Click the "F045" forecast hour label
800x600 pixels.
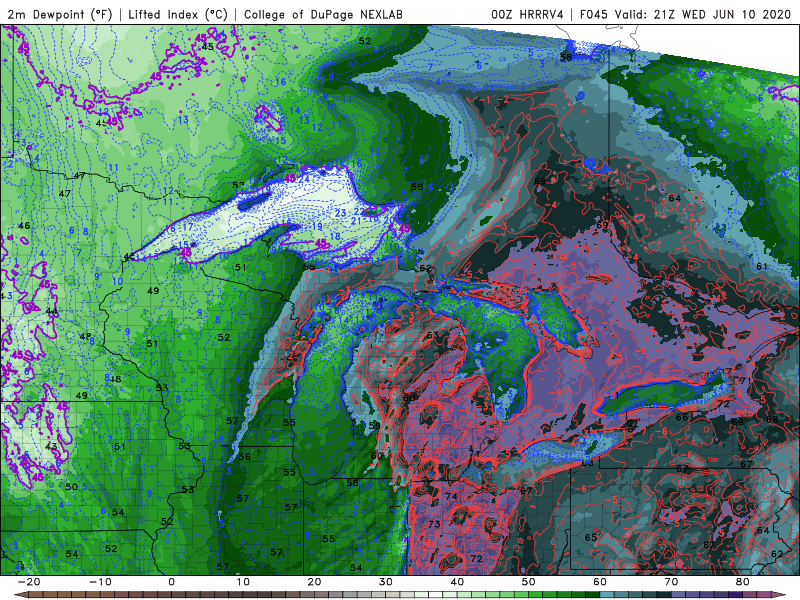click(594, 14)
